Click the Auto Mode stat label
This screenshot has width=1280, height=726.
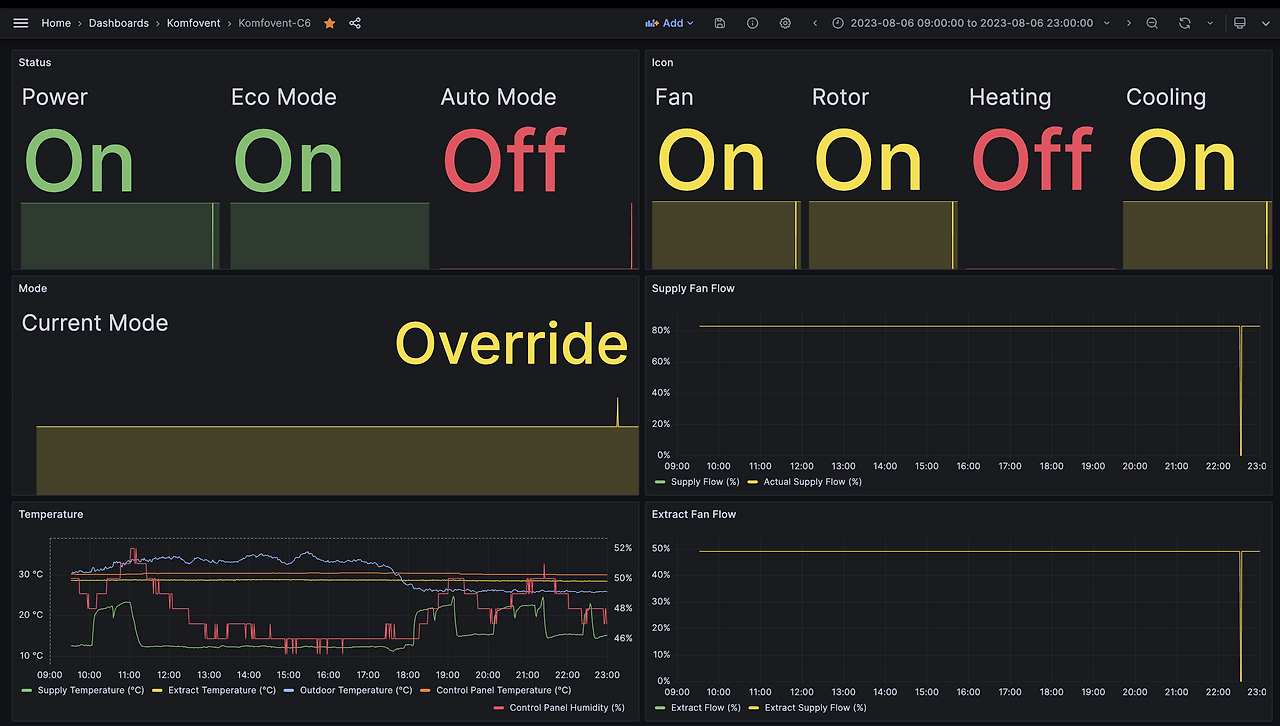(499, 97)
